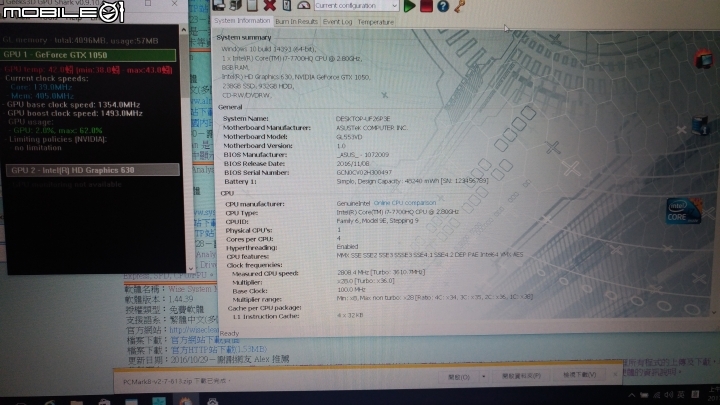Open help via the blue question mark icon
720x405 pixels.
443,6
